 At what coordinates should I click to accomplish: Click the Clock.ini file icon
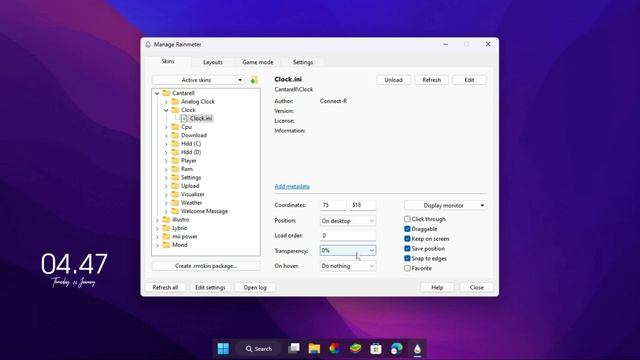tap(184, 118)
